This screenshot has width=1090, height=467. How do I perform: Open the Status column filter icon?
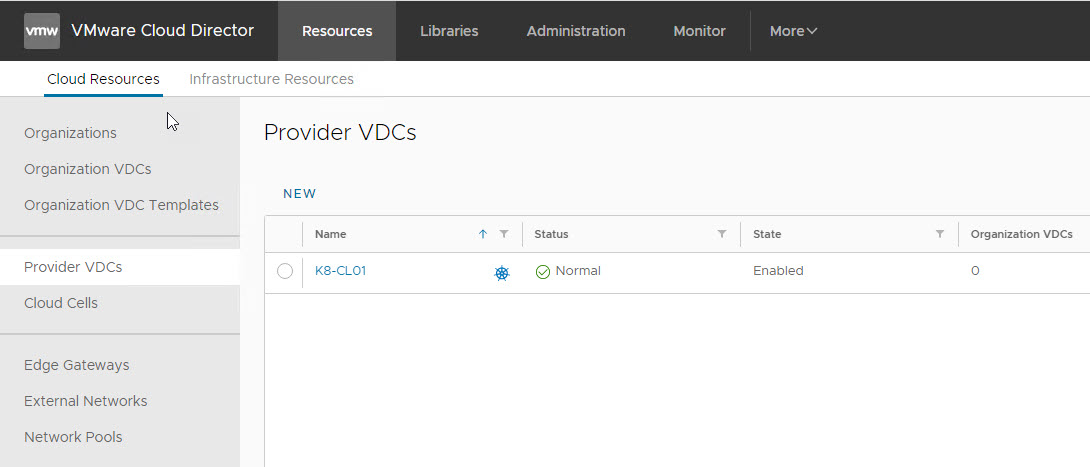point(722,234)
